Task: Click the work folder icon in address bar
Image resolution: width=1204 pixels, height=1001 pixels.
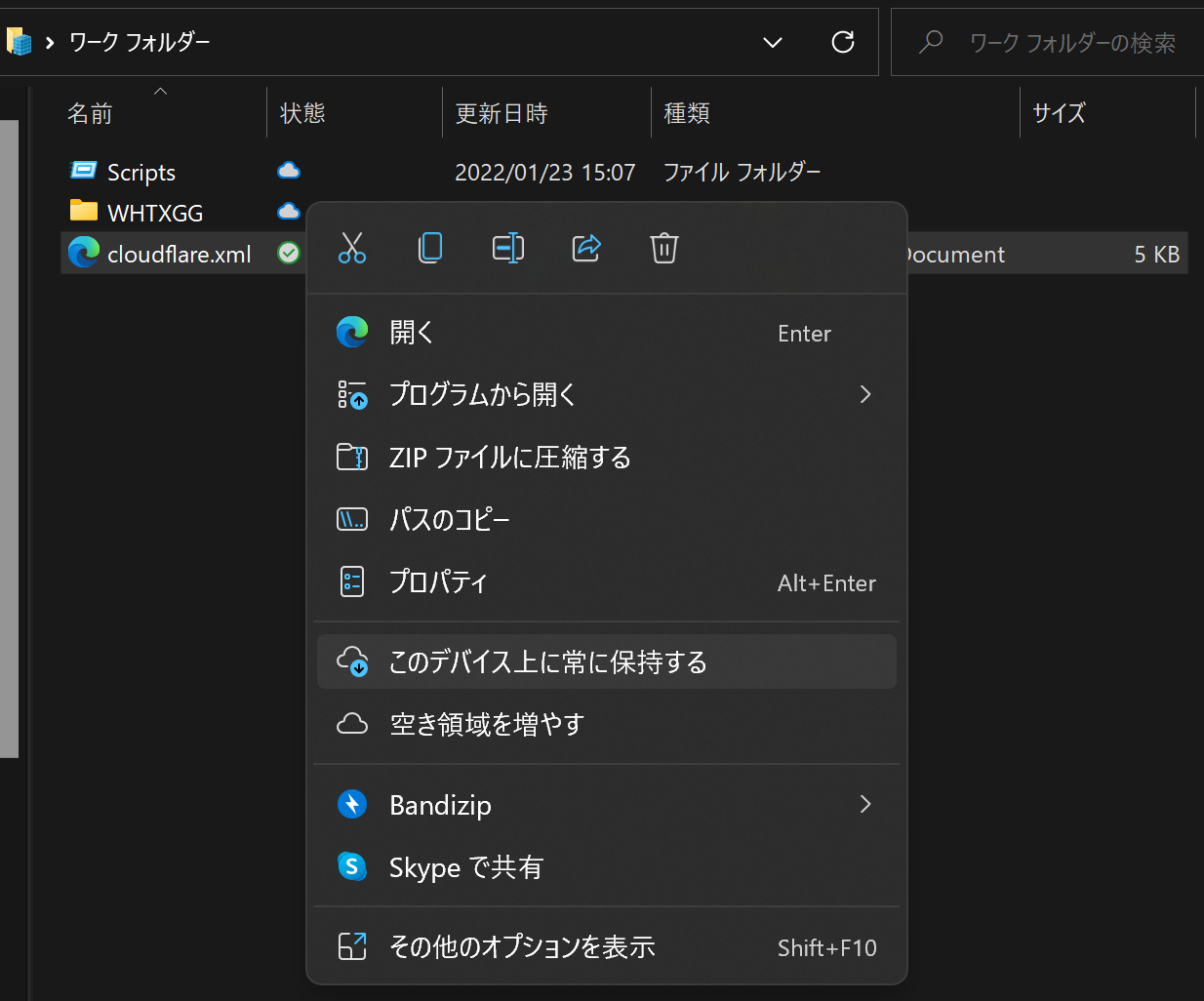Action: pos(19,41)
